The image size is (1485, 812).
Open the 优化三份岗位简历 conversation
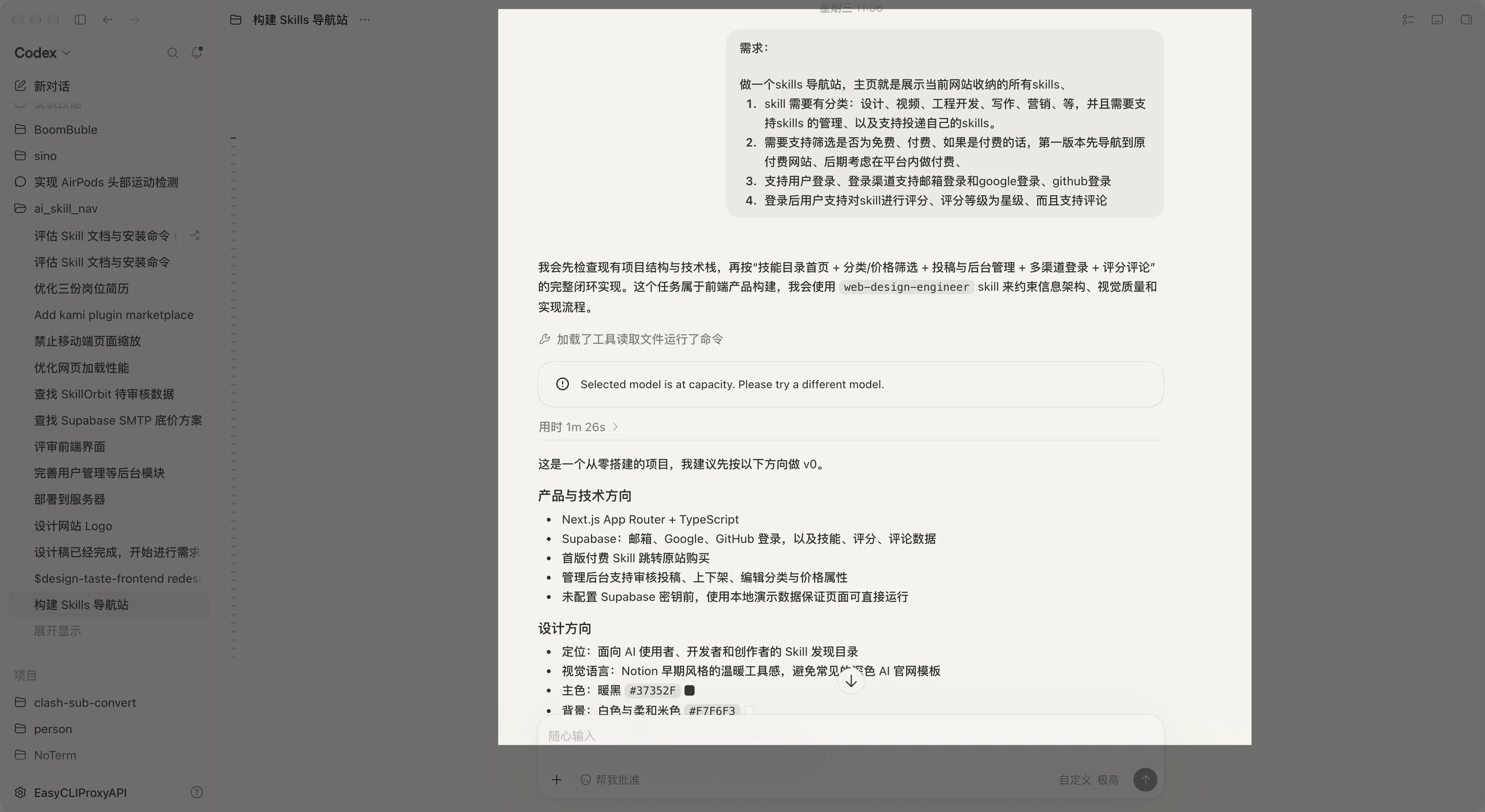click(x=109, y=289)
